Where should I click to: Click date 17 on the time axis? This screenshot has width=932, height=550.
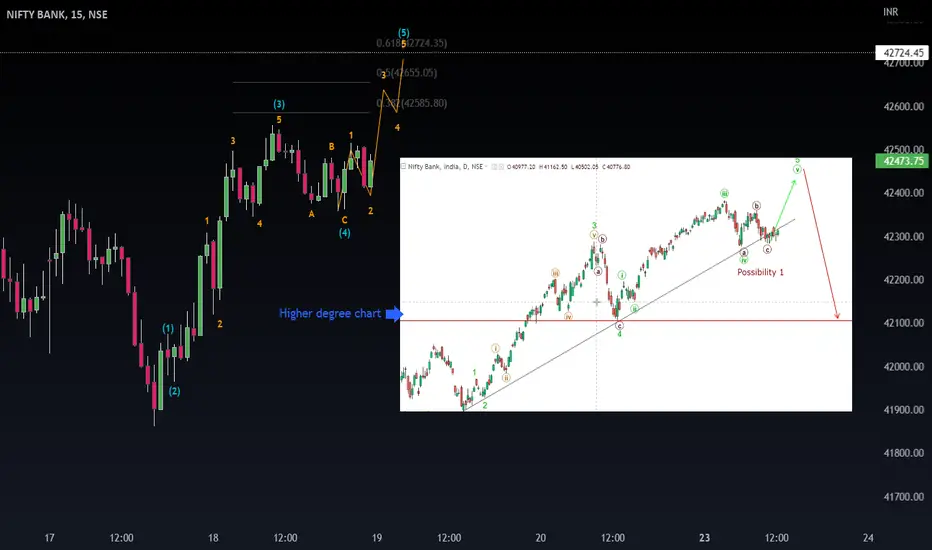[x=49, y=538]
